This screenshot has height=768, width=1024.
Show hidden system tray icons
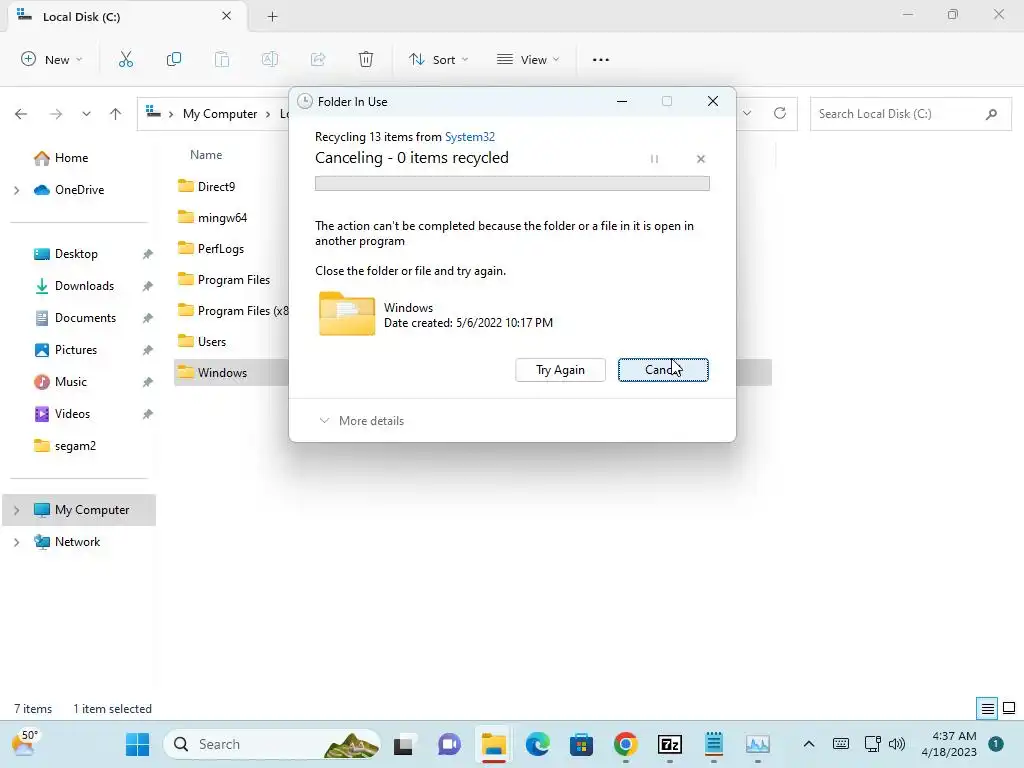(x=808, y=744)
